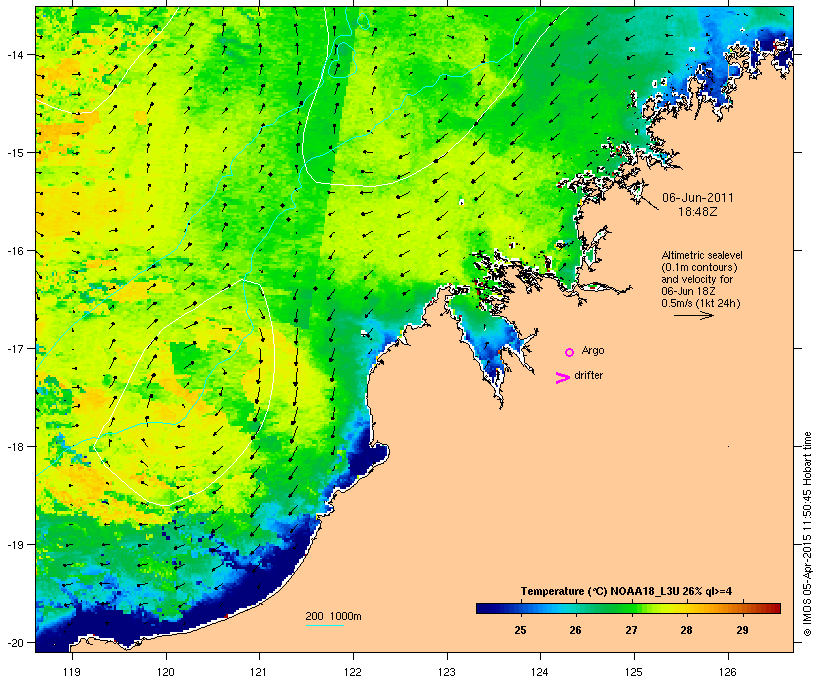Click the 'drifter' legend label
Screen dimensions: 820x680
(588, 375)
